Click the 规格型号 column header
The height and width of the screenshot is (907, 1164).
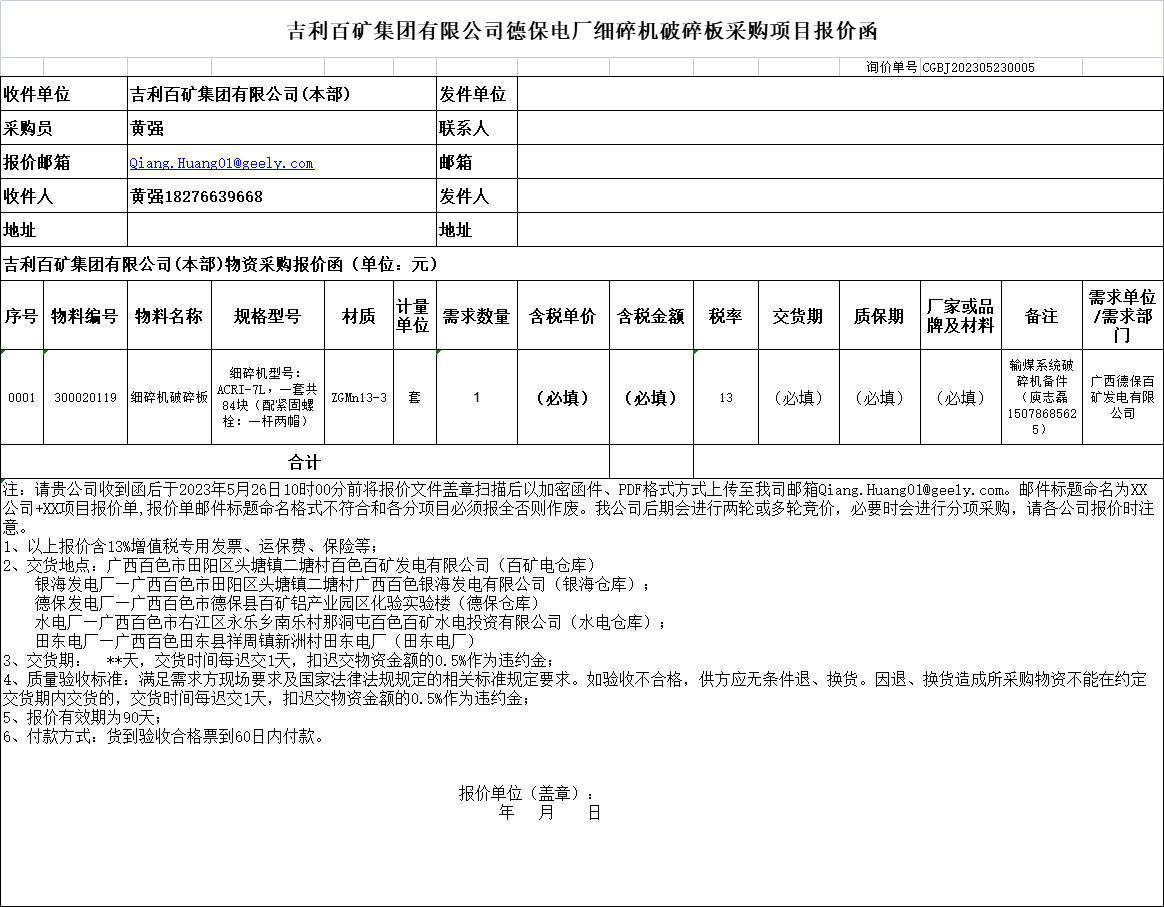coord(268,315)
